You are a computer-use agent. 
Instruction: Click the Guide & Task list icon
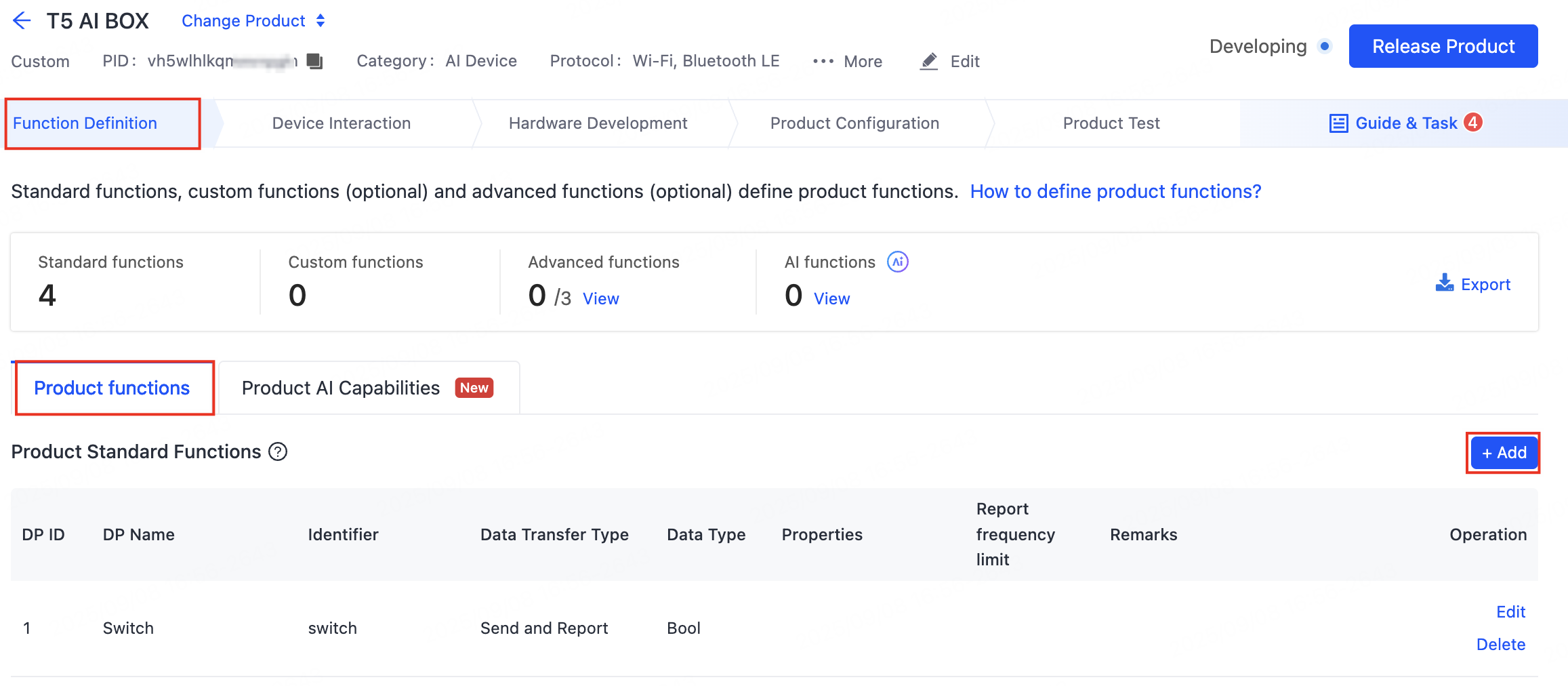click(x=1338, y=123)
